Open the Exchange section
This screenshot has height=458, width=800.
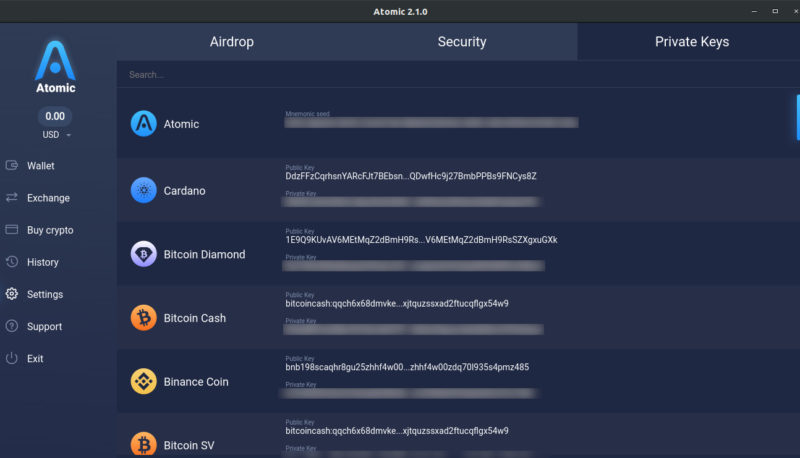coord(47,198)
